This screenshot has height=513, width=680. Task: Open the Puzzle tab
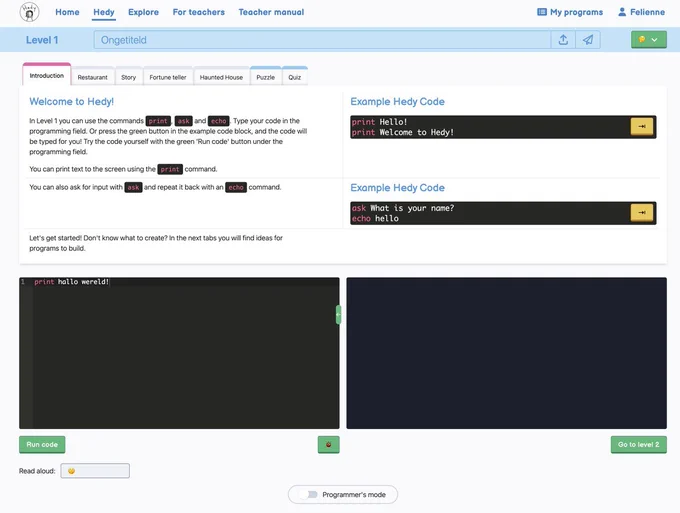(x=265, y=77)
